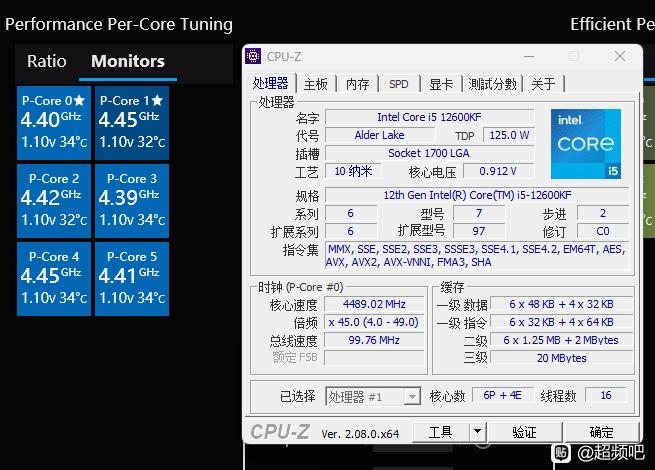655x470 pixels.
Task: Select the P-Core 3 monitor tile
Action: point(132,201)
